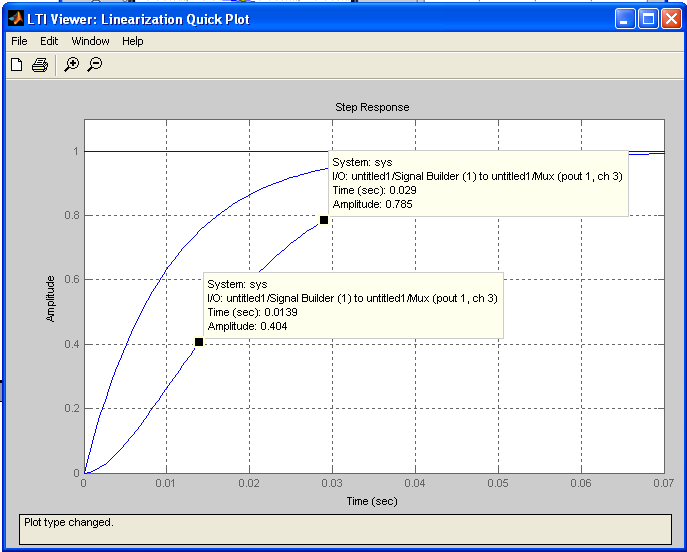Click the Time (sec) x-axis label
687x552 pixels.
(372, 501)
